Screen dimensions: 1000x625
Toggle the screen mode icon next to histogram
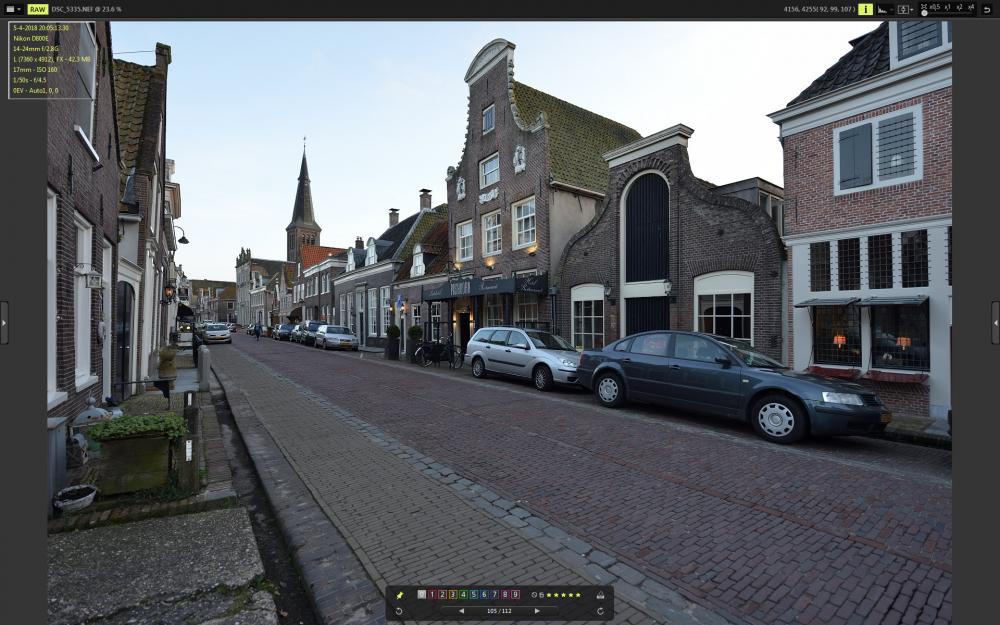point(903,10)
